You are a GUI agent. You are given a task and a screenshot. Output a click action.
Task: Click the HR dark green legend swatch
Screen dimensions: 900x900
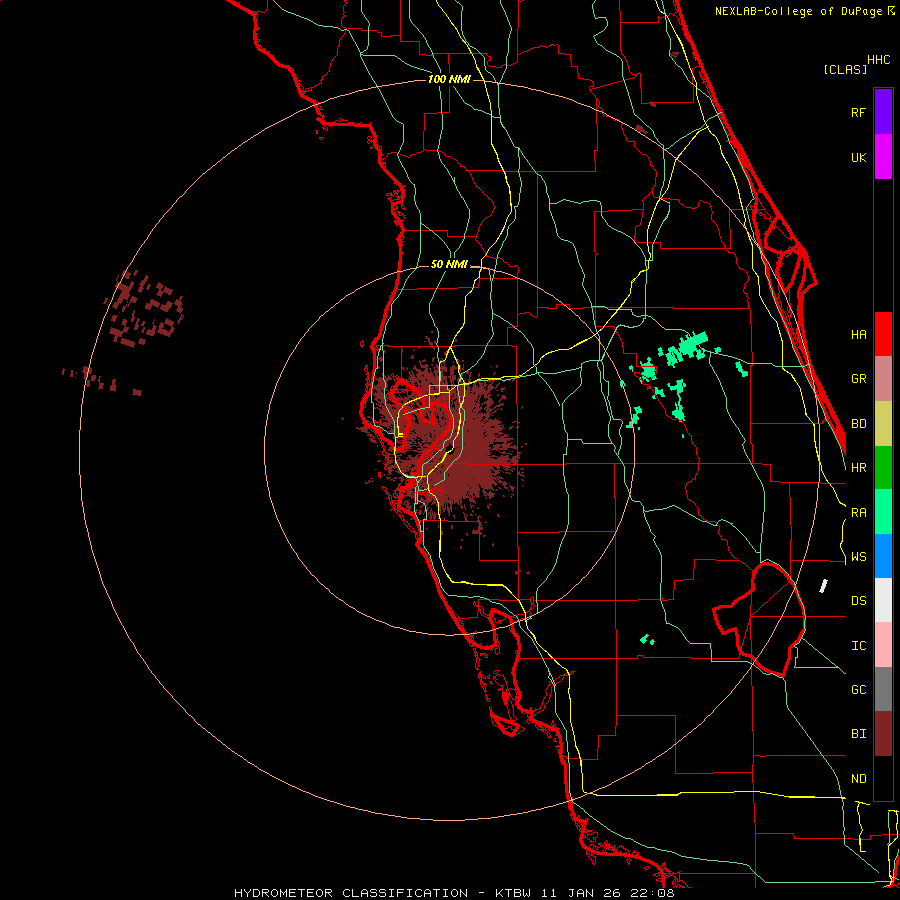(x=883, y=467)
